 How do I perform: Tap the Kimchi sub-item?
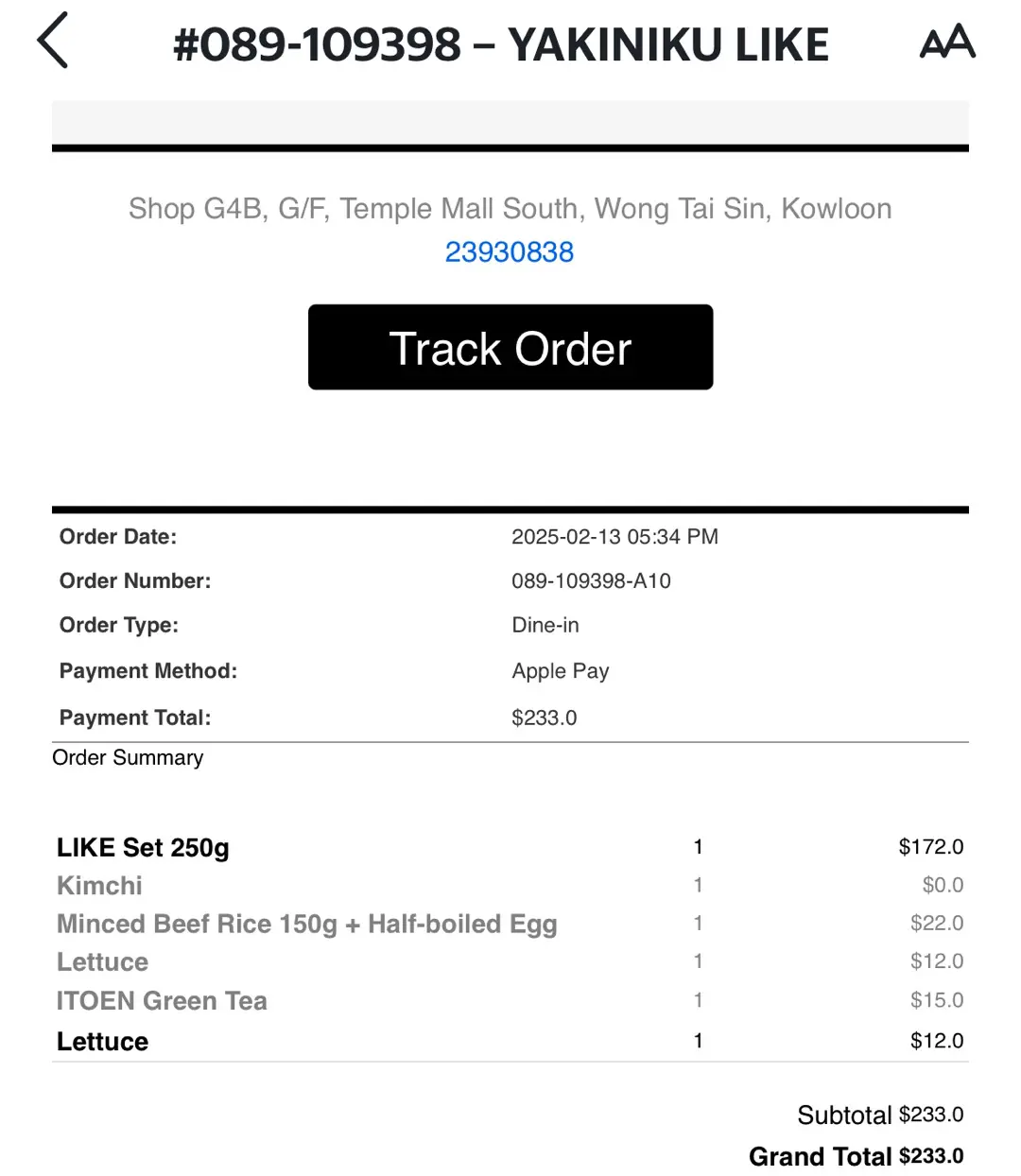pyautogui.click(x=99, y=886)
